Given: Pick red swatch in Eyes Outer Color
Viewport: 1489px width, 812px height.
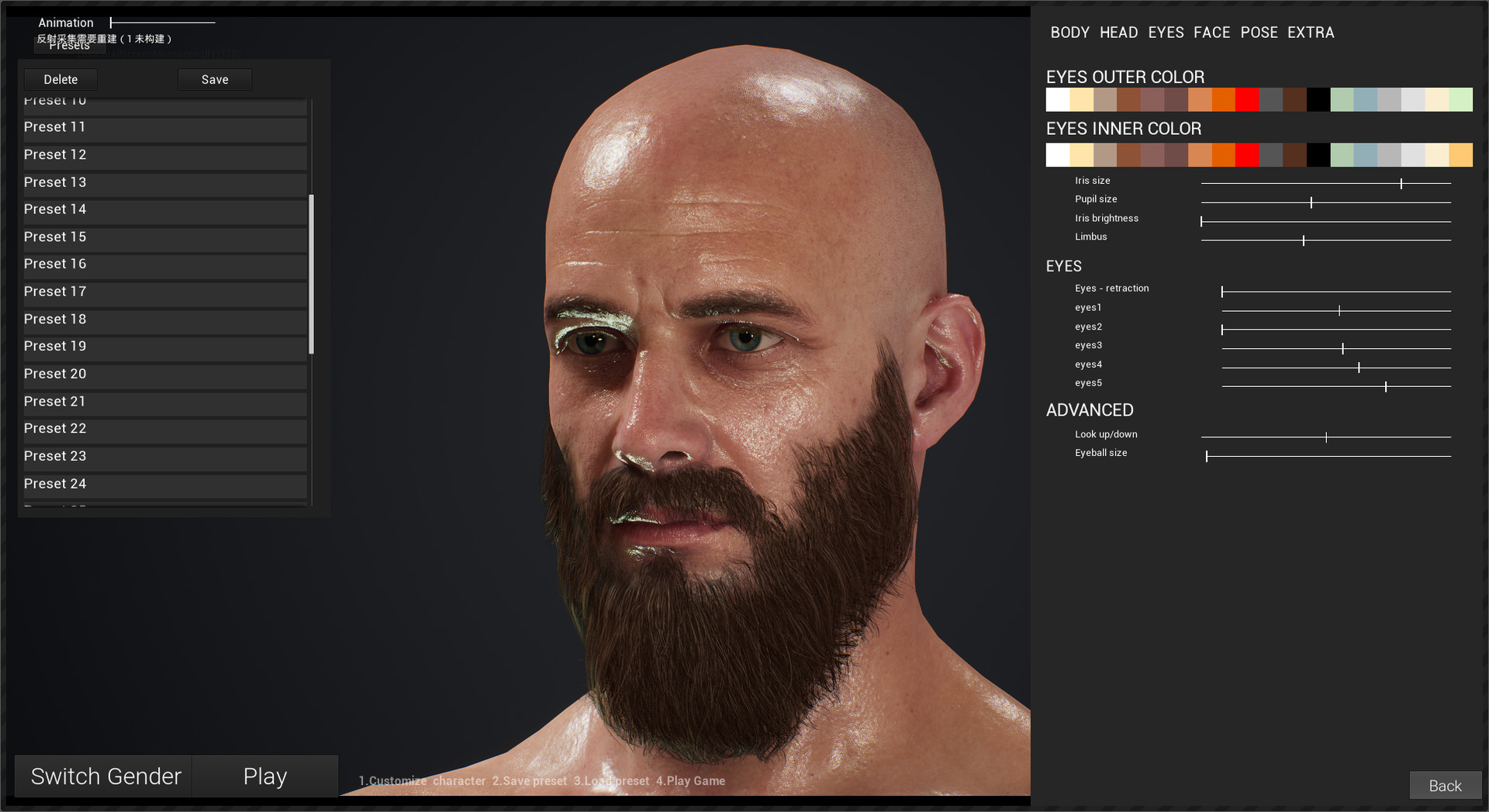Looking at the screenshot, I should pyautogui.click(x=1247, y=100).
